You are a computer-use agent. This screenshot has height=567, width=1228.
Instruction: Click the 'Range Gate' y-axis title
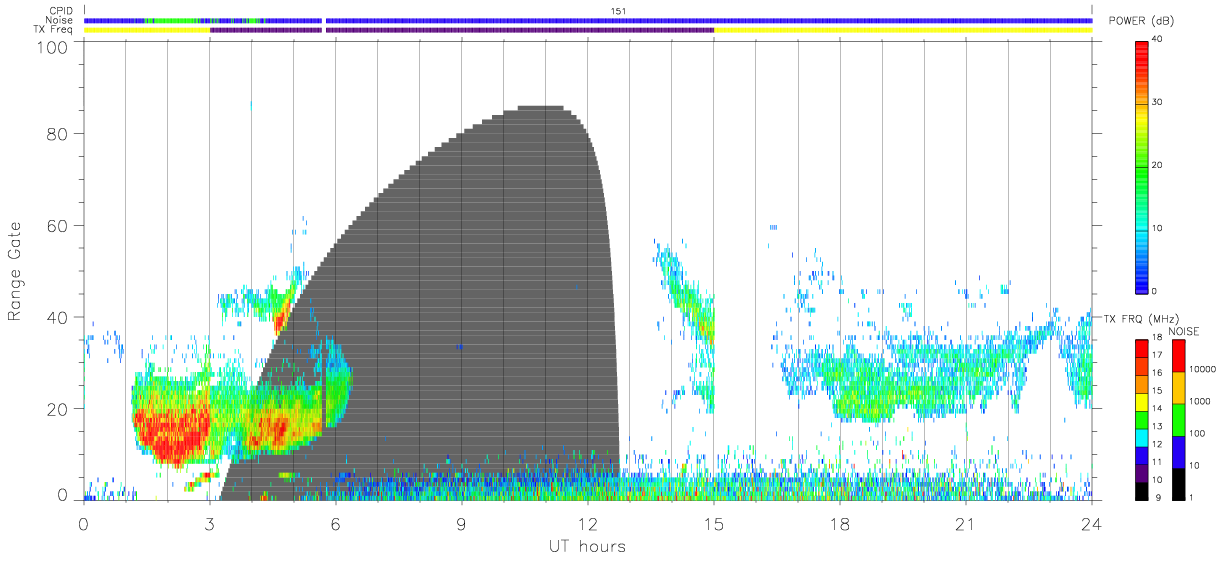(x=15, y=272)
